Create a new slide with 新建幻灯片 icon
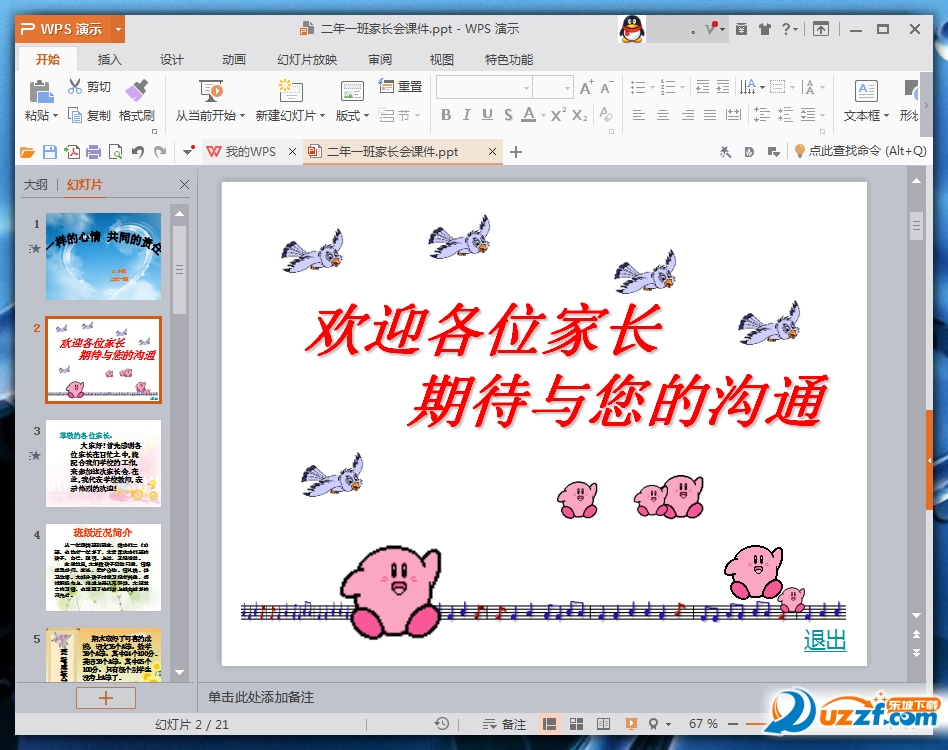 tap(290, 91)
